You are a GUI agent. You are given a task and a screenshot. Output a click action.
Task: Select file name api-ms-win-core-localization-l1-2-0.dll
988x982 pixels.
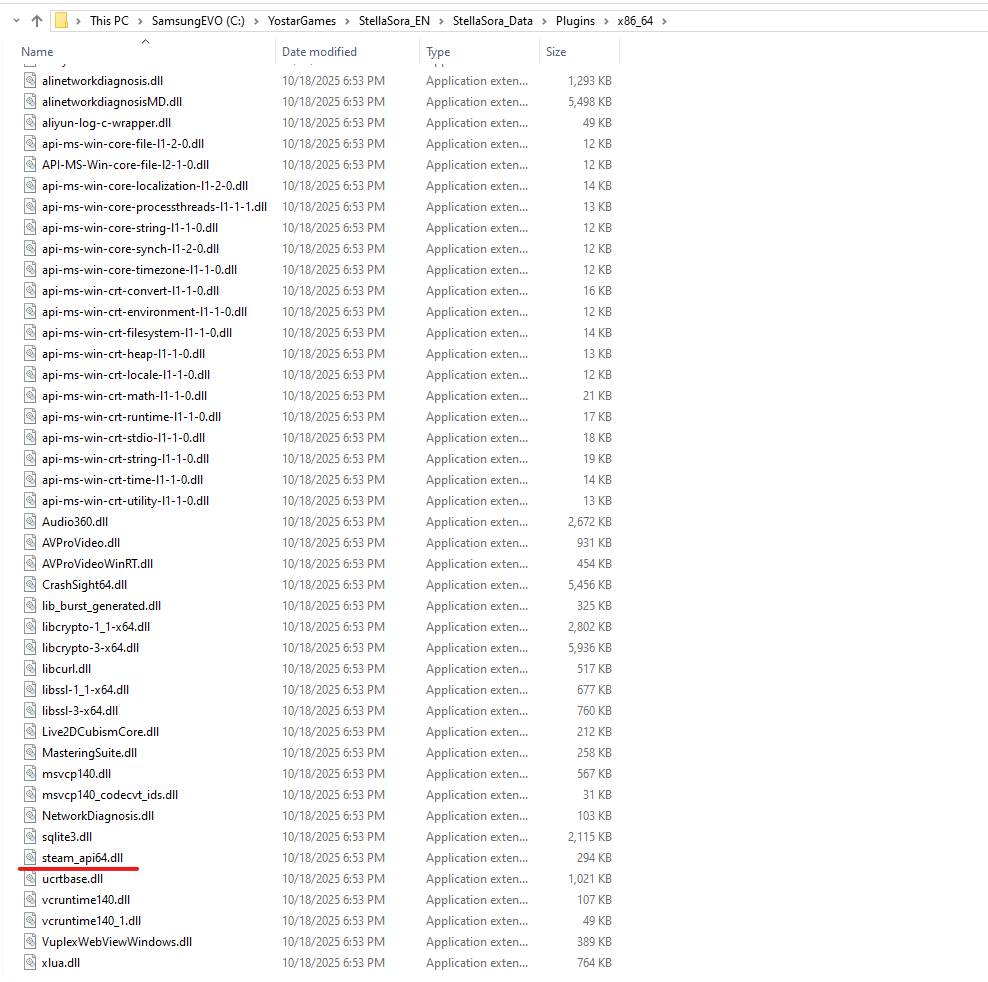click(x=145, y=185)
